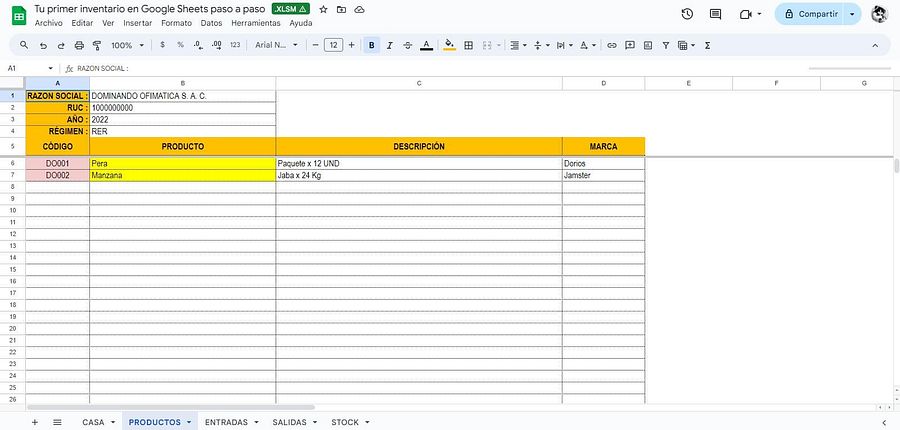Viewport: 900px width, 430px height.
Task: Star this spreadsheet document
Action: click(x=323, y=9)
